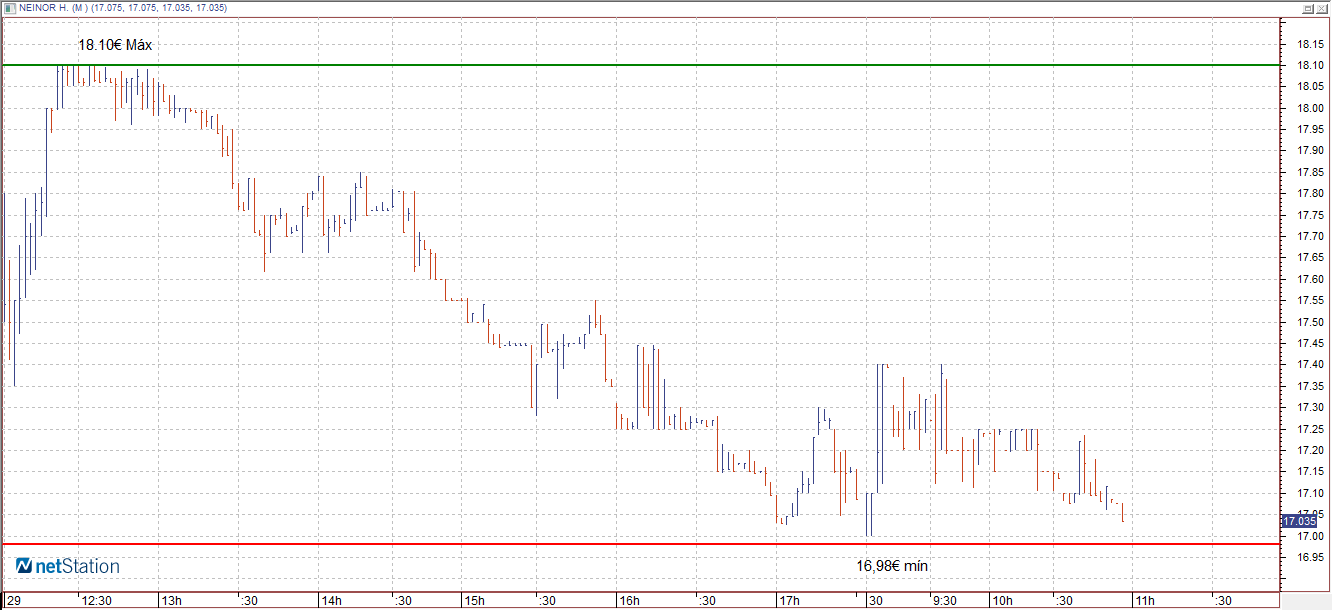This screenshot has width=1332, height=610.
Task: Click the 17.65 price axis label
Action: coord(1310,258)
